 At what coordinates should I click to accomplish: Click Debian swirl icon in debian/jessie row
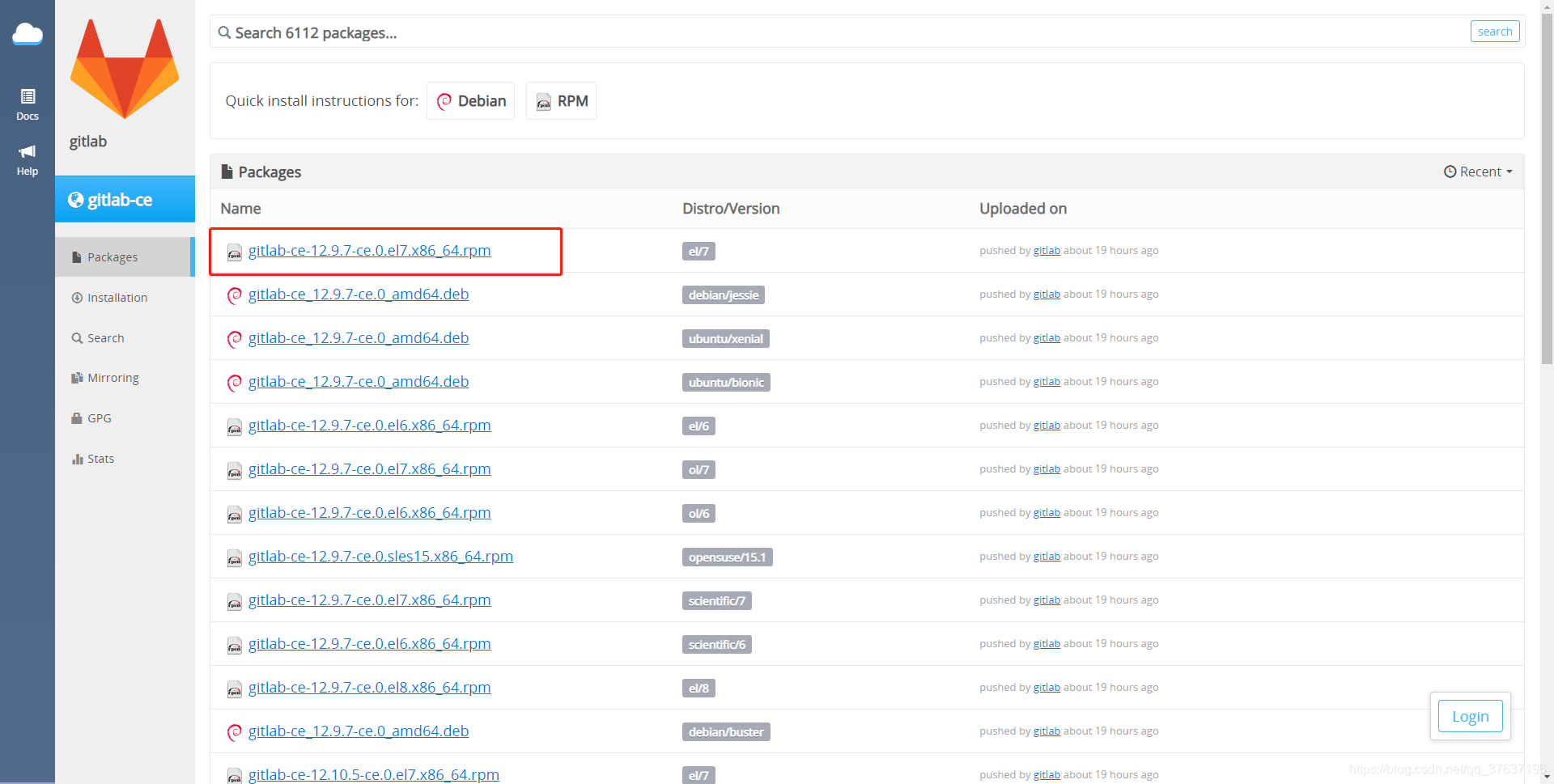coord(235,295)
